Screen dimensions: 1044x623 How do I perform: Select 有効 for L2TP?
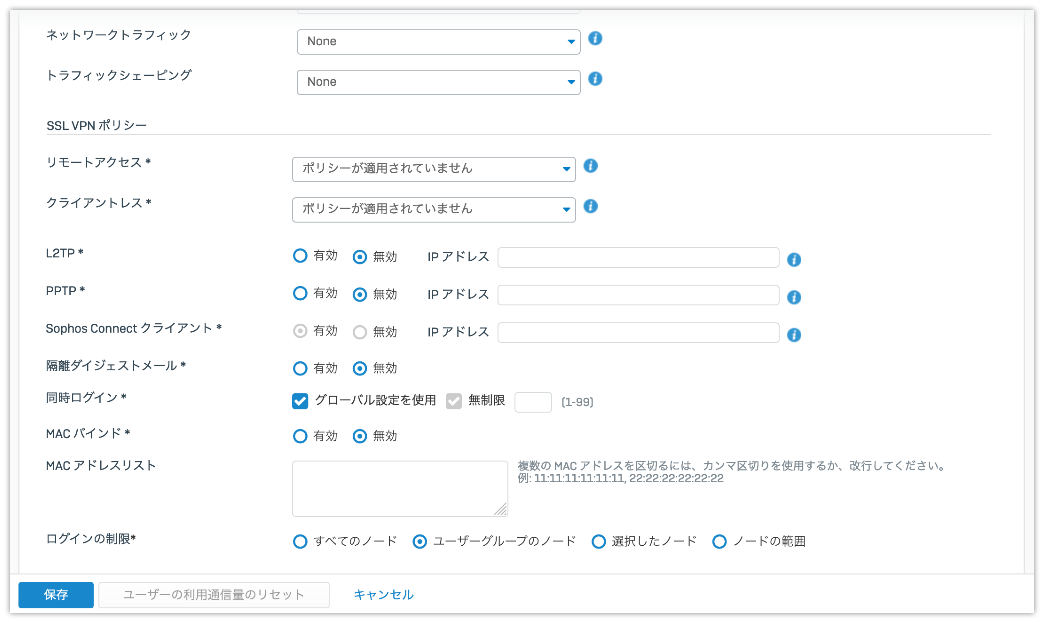click(300, 256)
